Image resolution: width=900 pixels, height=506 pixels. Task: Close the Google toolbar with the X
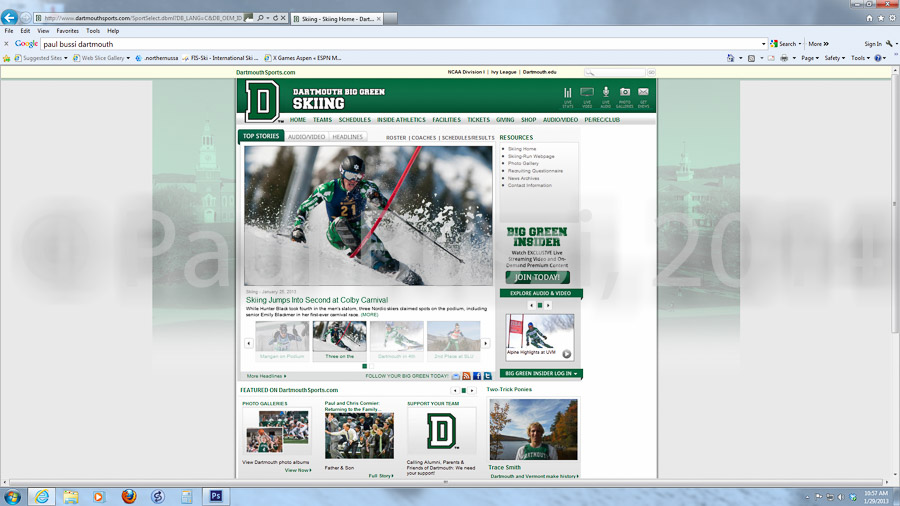pyautogui.click(x=6, y=44)
